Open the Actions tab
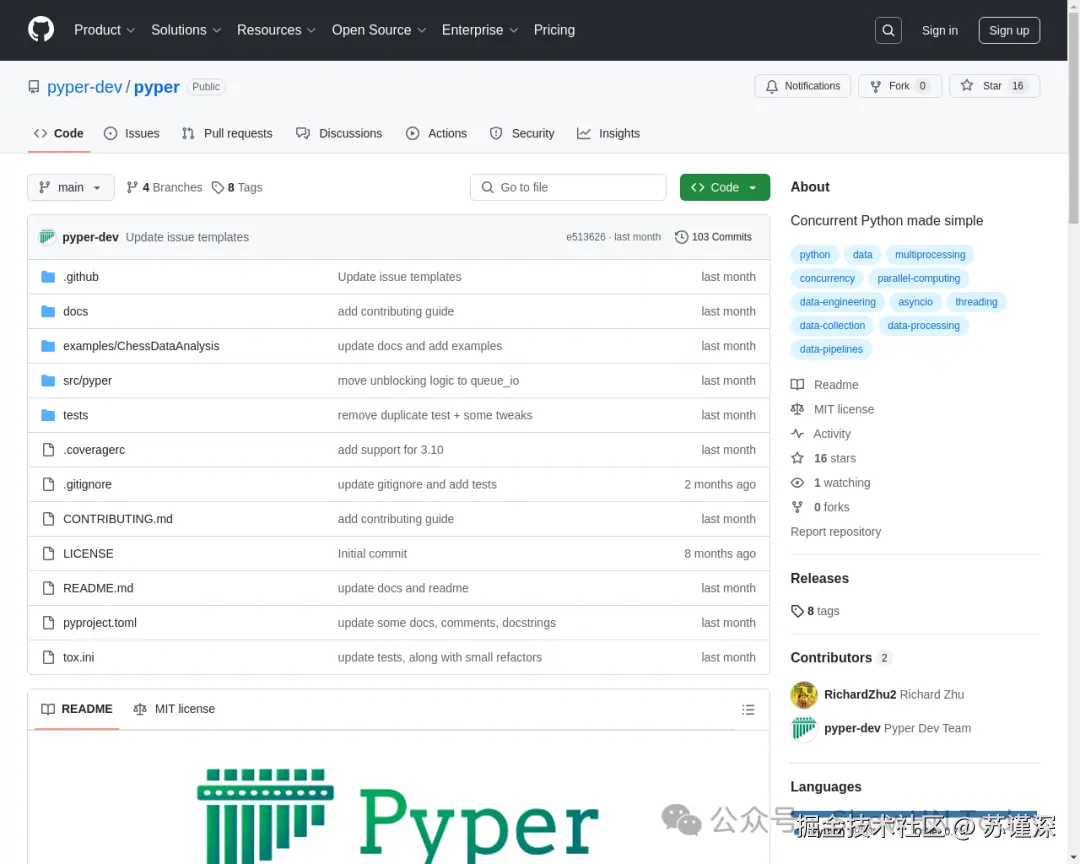Viewport: 1080px width, 864px height. pos(437,134)
